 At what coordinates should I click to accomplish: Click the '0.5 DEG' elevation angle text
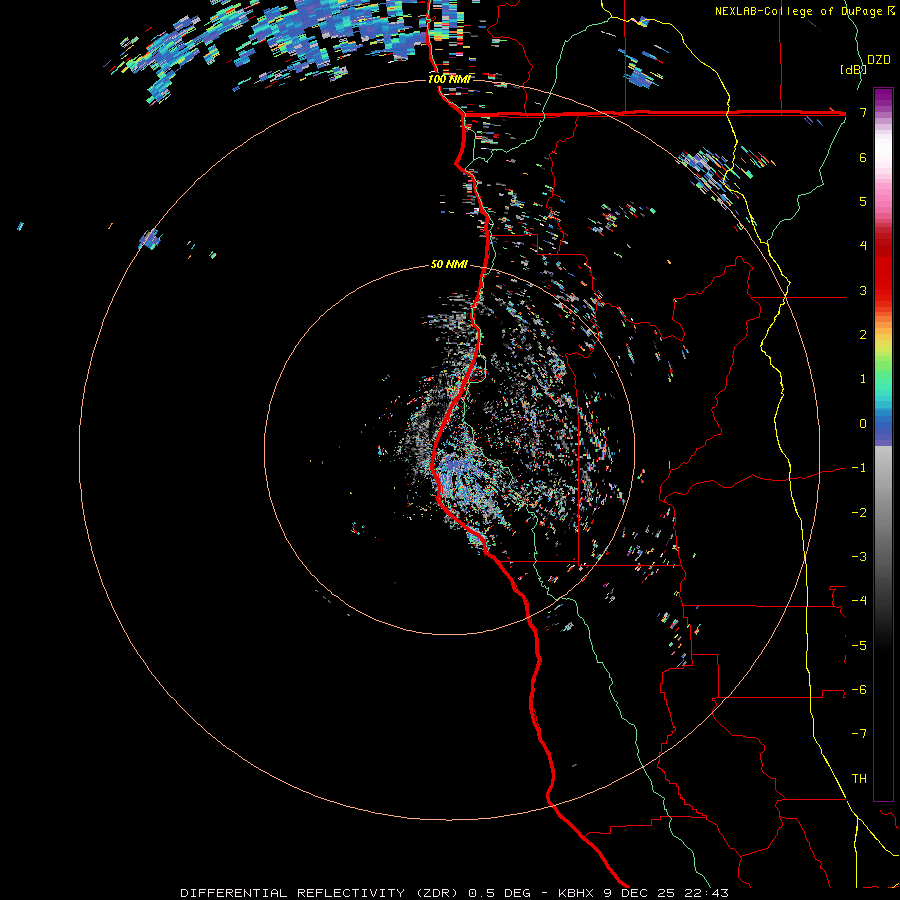(x=501, y=893)
